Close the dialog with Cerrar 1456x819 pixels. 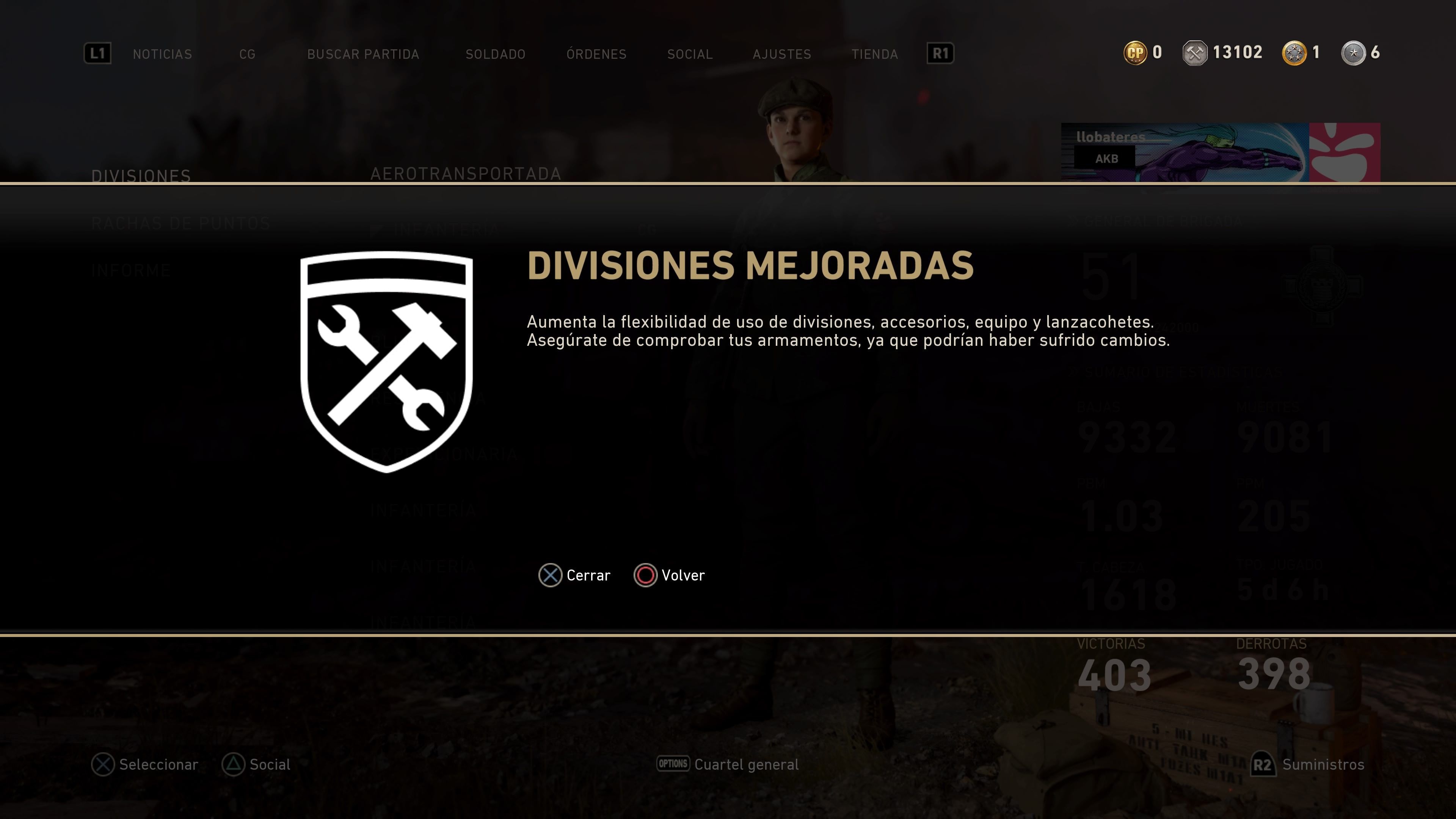point(574,576)
